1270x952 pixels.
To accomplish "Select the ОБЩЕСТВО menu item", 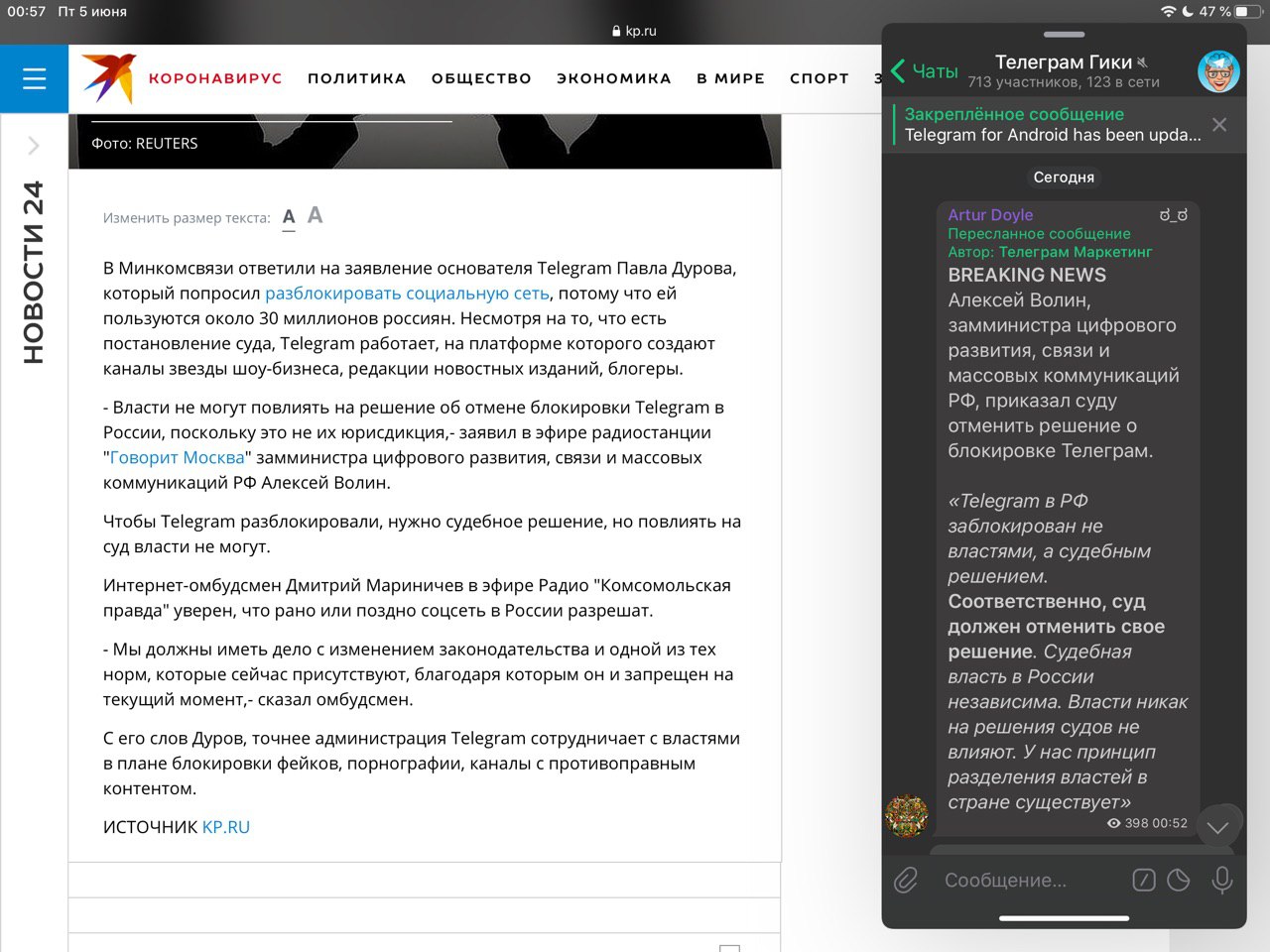I will tap(481, 78).
